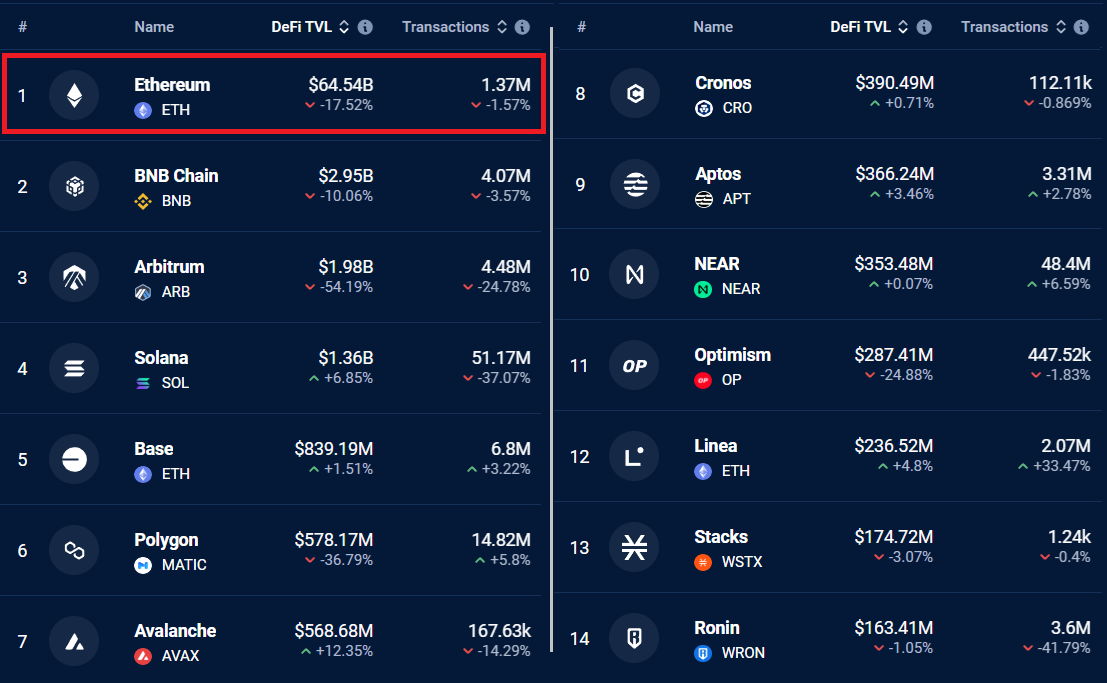Screen dimensions: 1107x683
Task: Select the Arbitrum chain logo icon
Action: click(74, 277)
